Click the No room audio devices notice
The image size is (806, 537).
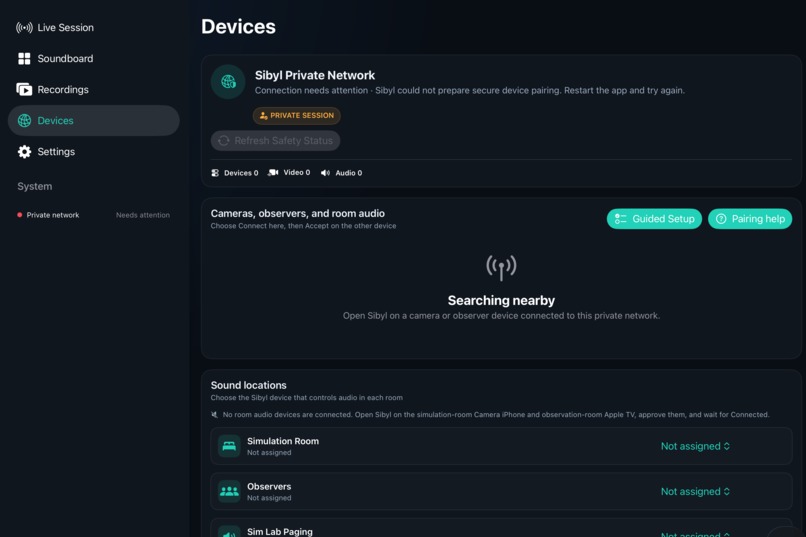[496, 415]
